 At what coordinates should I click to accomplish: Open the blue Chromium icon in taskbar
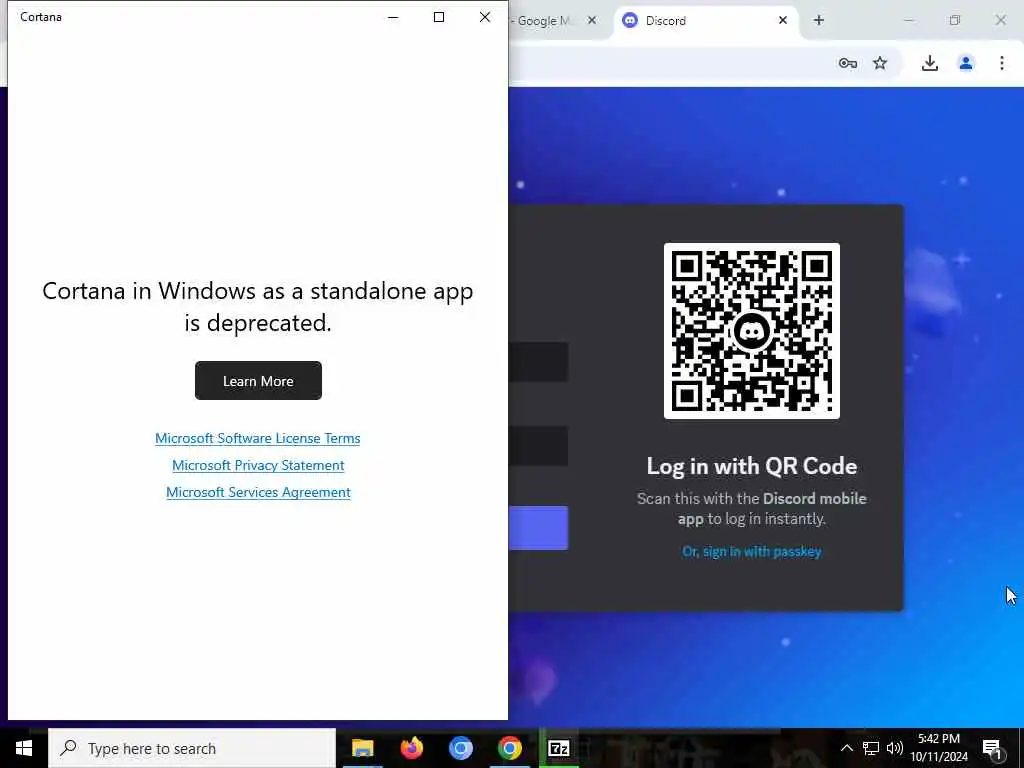point(460,748)
